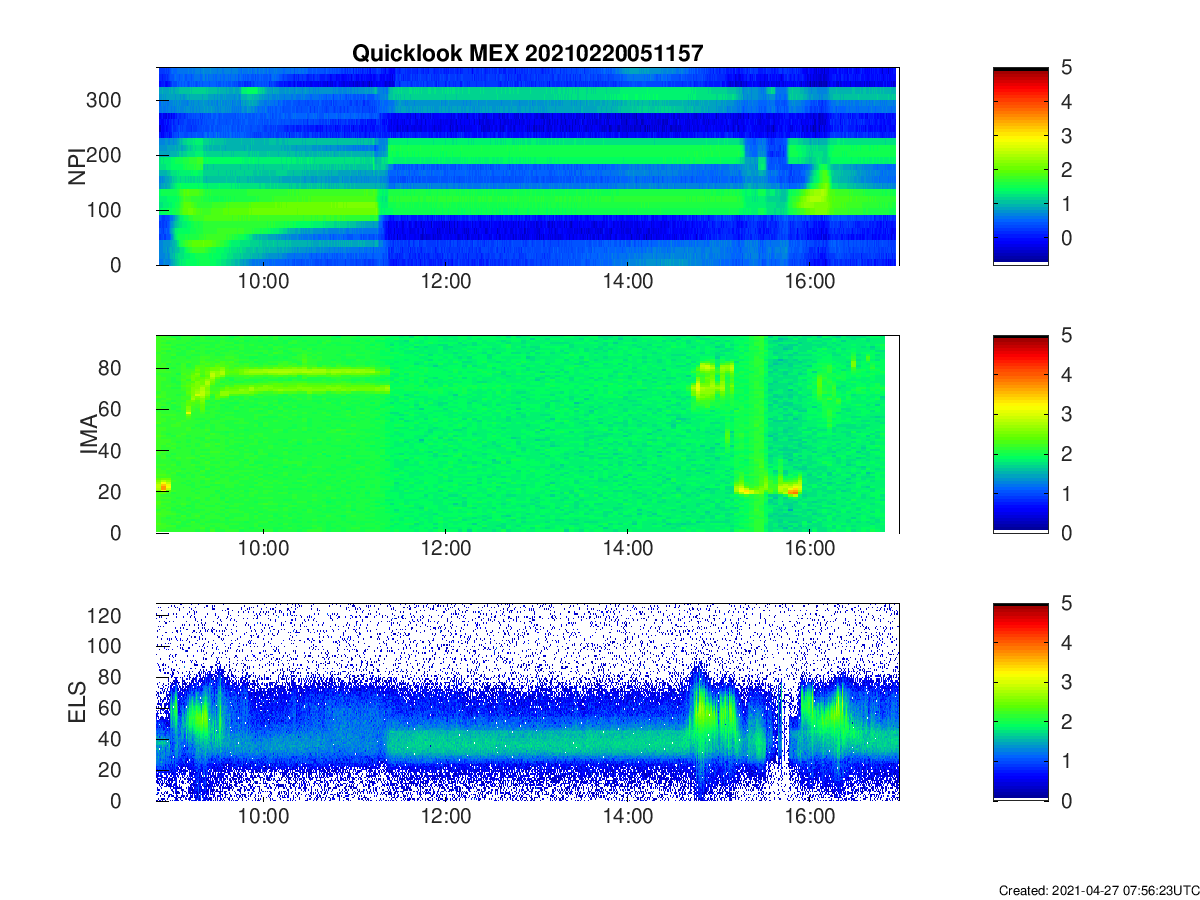
Task: Click the 10:00 tick under the IMA plot
Action: pyautogui.click(x=264, y=549)
